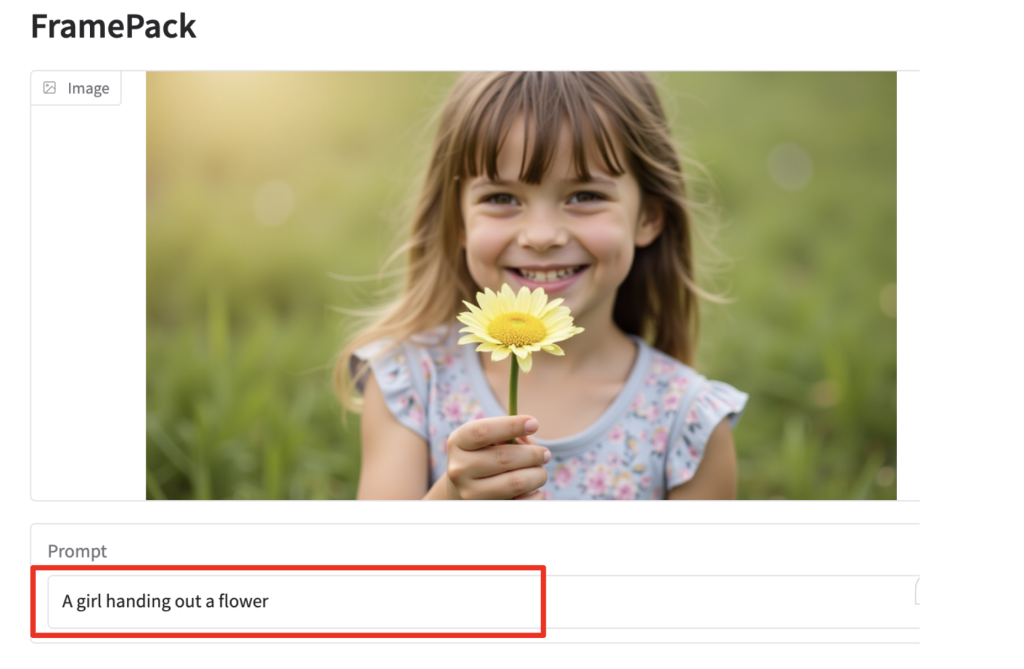Click the image icon beside the Image label
The width and height of the screenshot is (1024, 669).
click(50, 88)
